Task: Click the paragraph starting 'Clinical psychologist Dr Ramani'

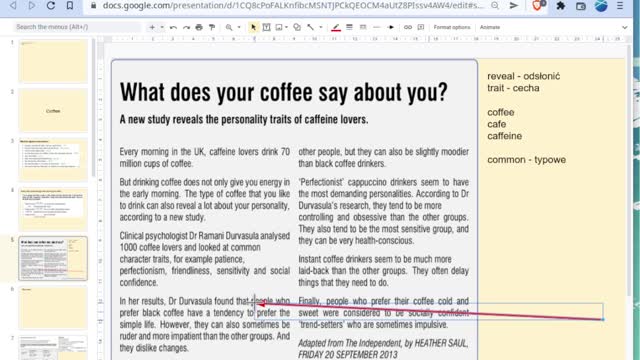Action: pos(204,259)
